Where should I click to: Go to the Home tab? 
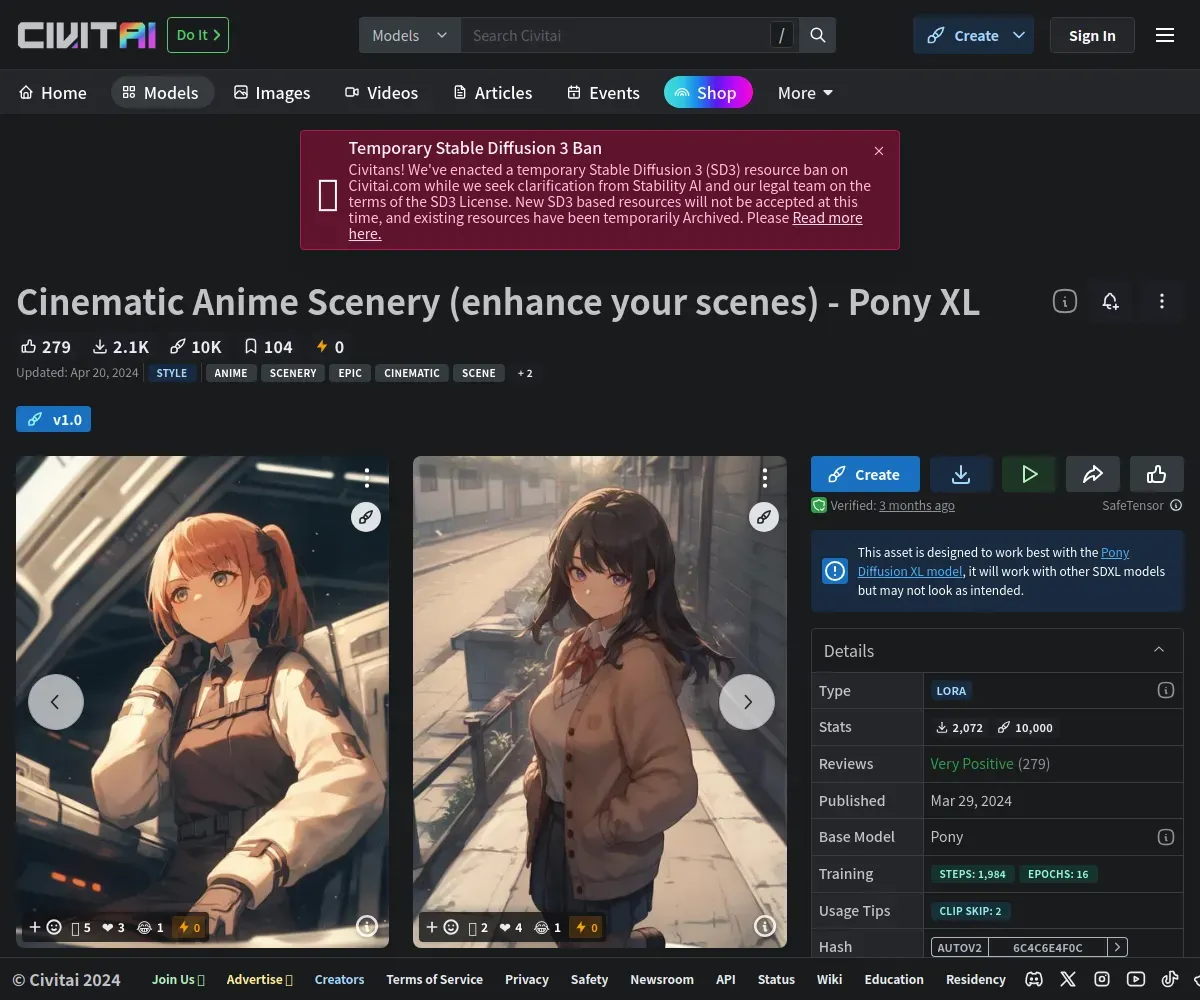pyautogui.click(x=53, y=93)
